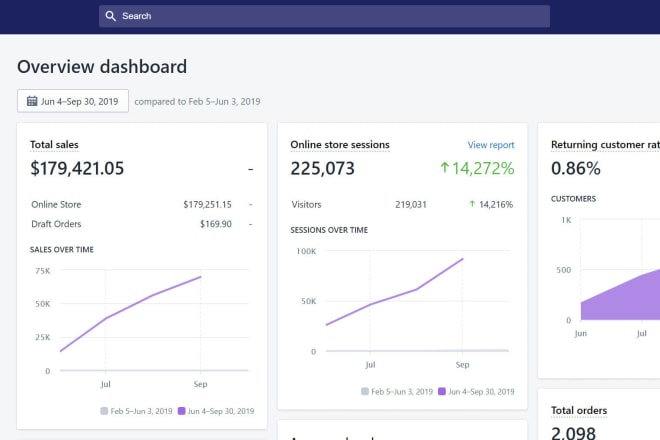Click the green 14,272% increase indicator
Image resolution: width=660 pixels, height=440 pixels.
(477, 168)
